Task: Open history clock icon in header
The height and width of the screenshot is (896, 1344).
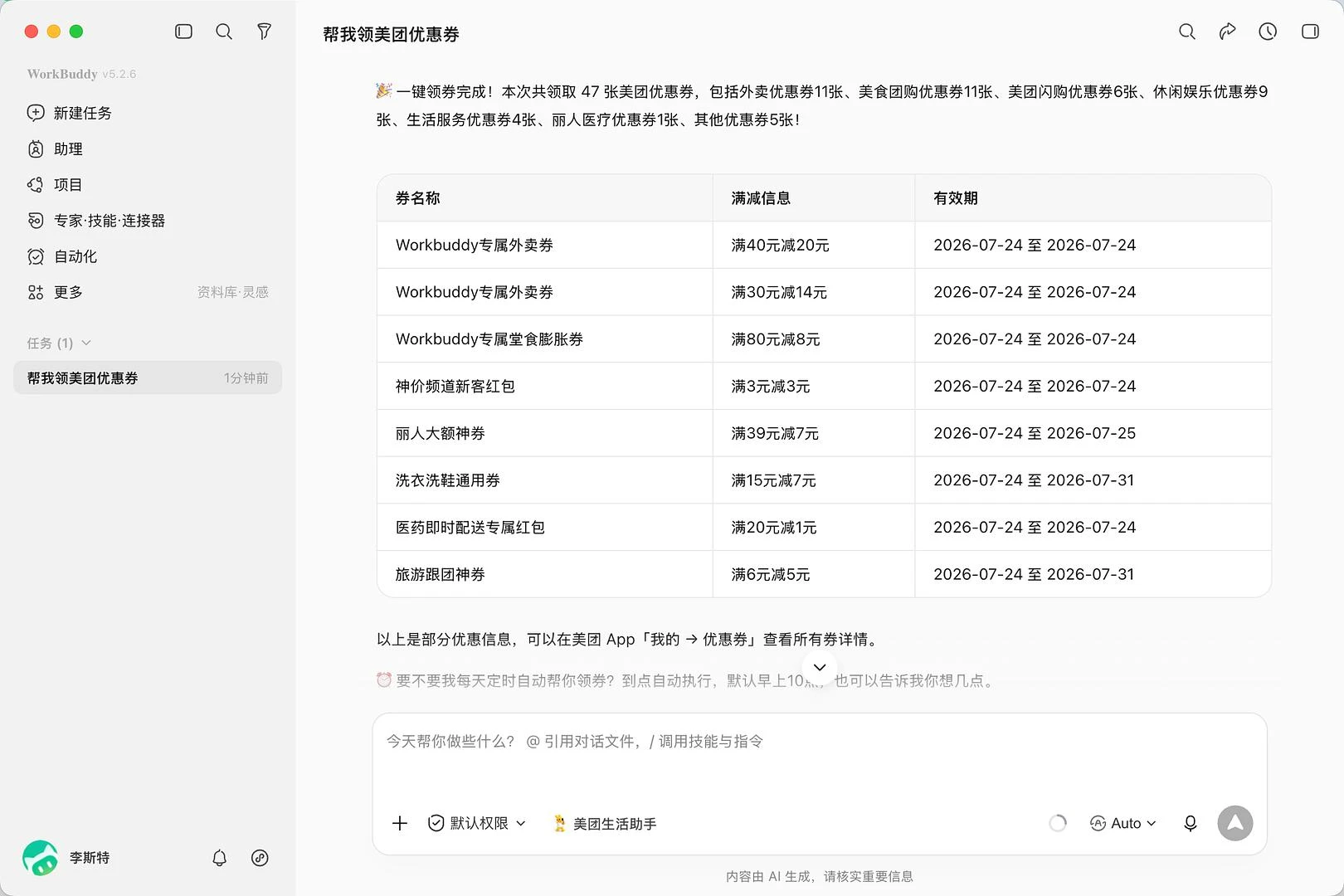Action: (x=1268, y=32)
